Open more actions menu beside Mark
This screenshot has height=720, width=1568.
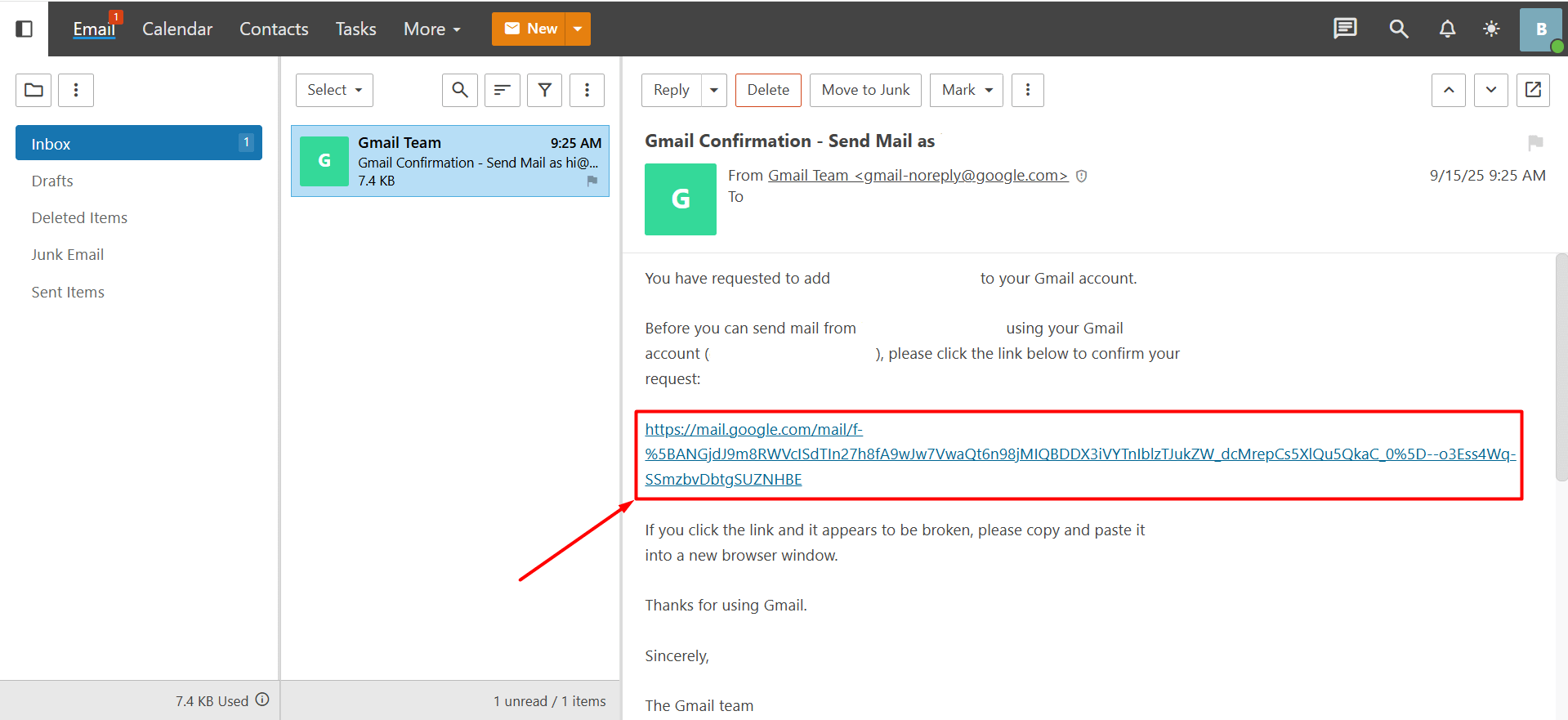tap(1028, 90)
